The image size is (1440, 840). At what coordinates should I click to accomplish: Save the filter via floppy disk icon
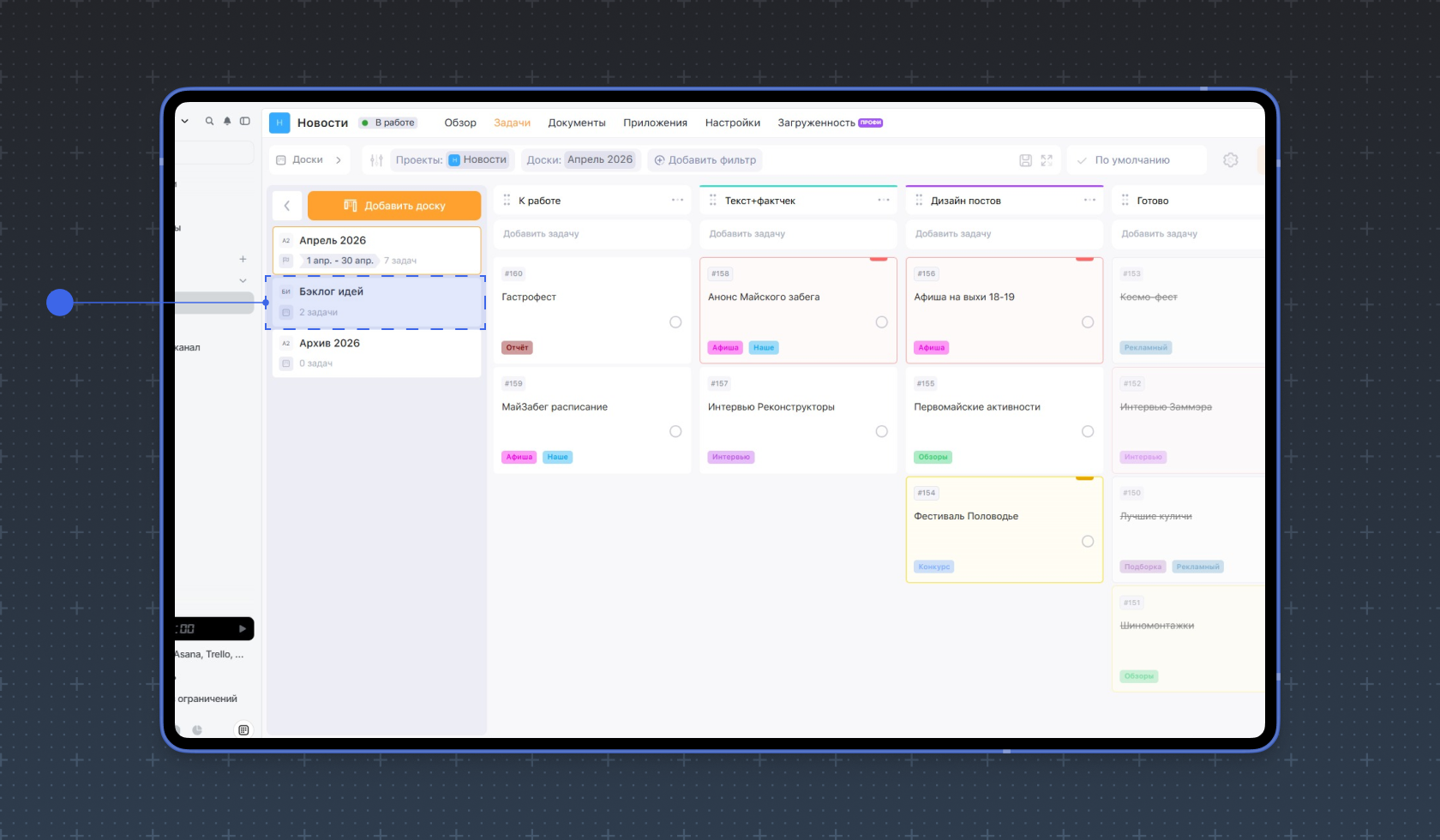pos(1025,160)
